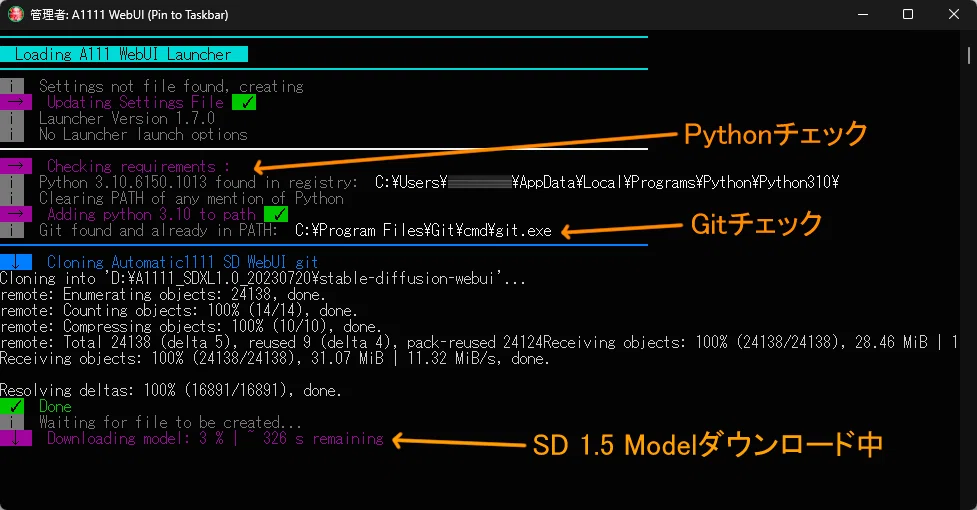Click the info marker beside Settings not file found

click(12, 86)
